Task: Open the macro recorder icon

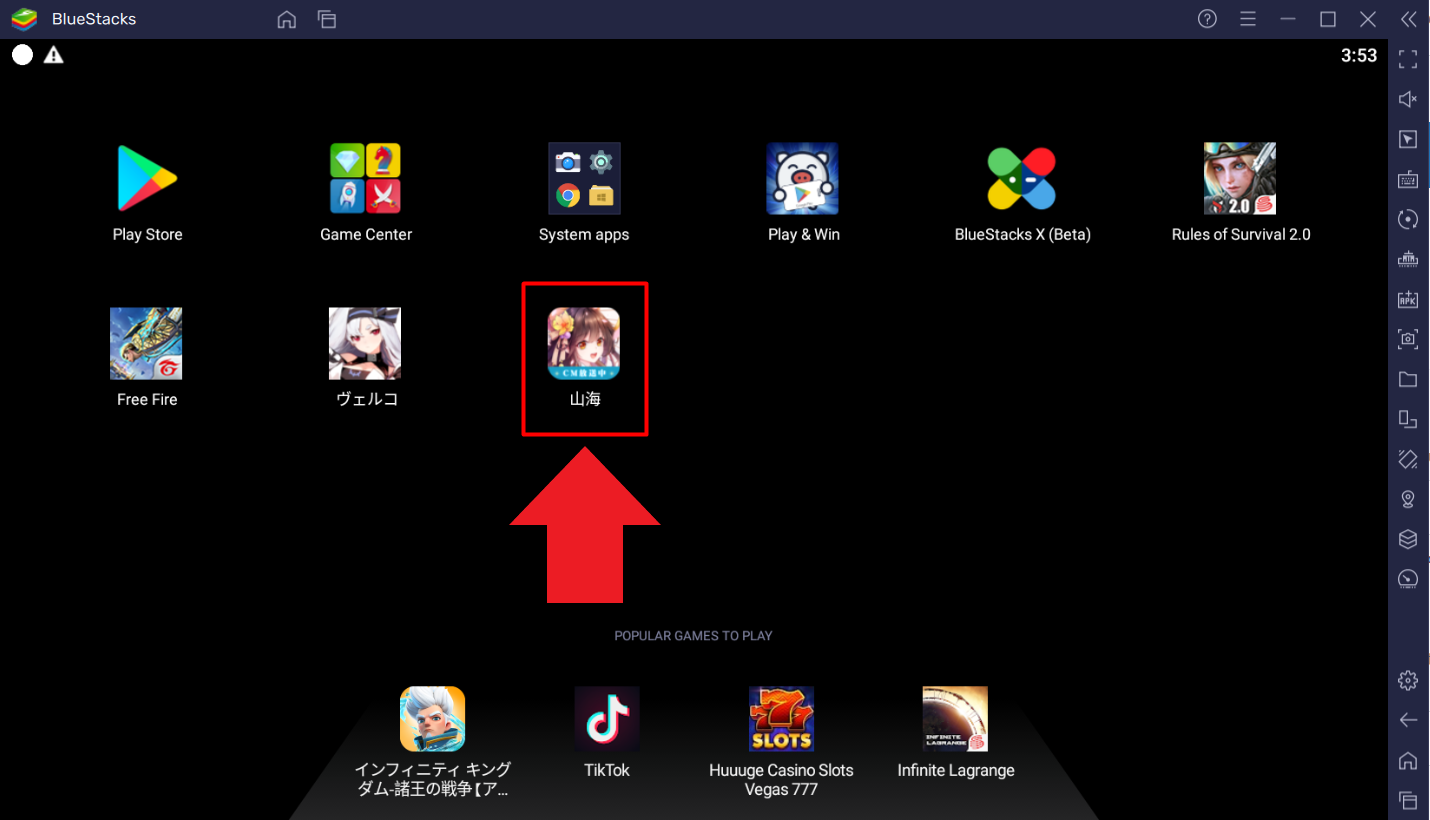Action: 1408,259
